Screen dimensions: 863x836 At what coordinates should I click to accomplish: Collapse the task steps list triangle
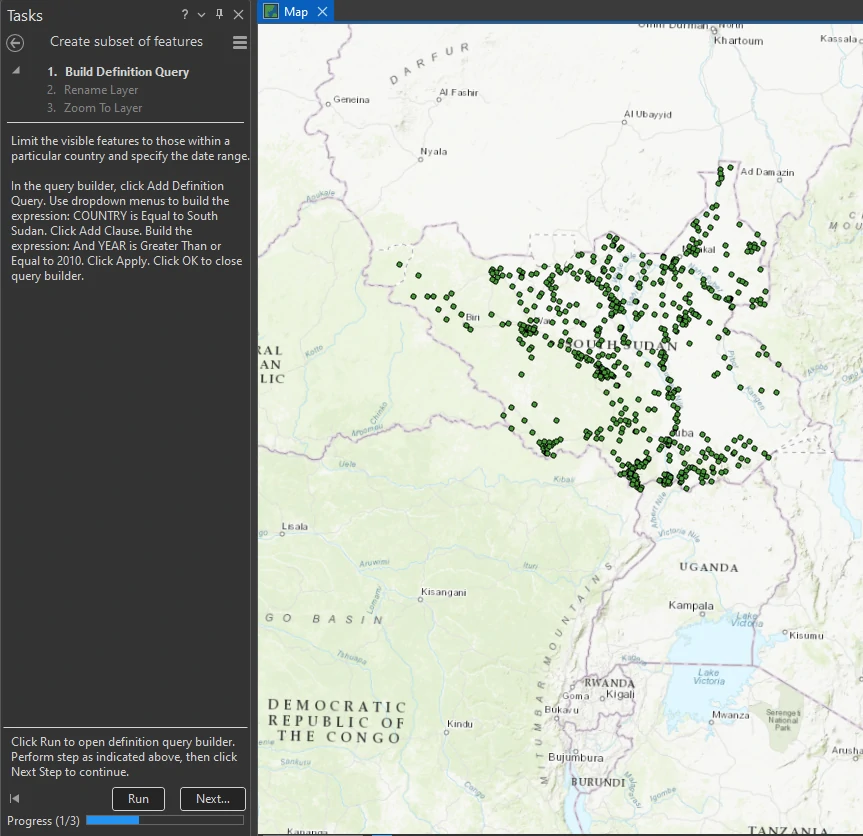pyautogui.click(x=16, y=70)
